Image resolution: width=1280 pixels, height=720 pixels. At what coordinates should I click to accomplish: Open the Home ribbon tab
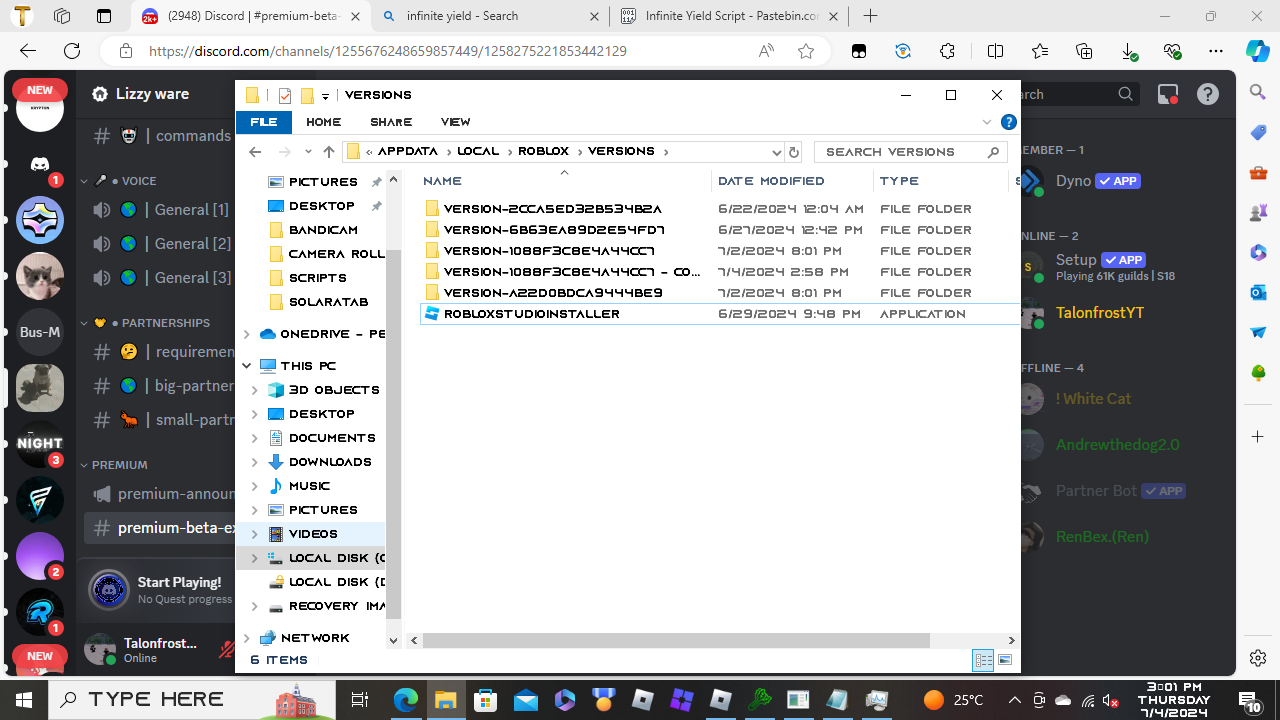(x=324, y=122)
